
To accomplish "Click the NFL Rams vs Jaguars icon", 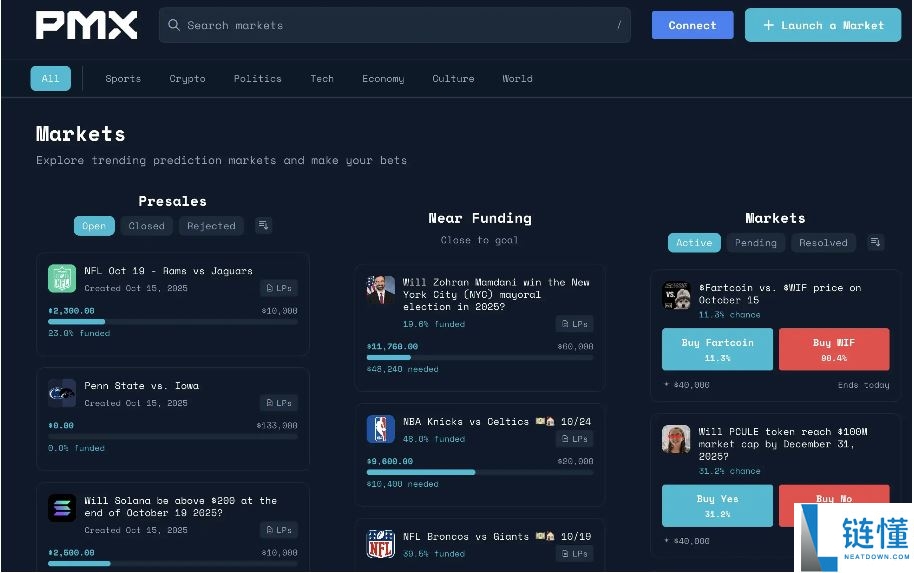I will pyautogui.click(x=62, y=279).
